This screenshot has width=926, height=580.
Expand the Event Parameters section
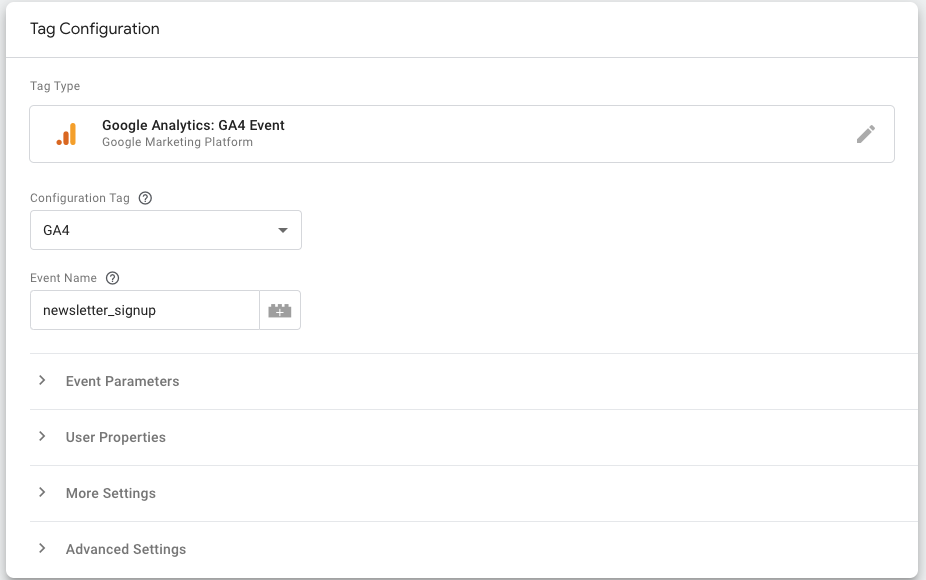(x=122, y=381)
